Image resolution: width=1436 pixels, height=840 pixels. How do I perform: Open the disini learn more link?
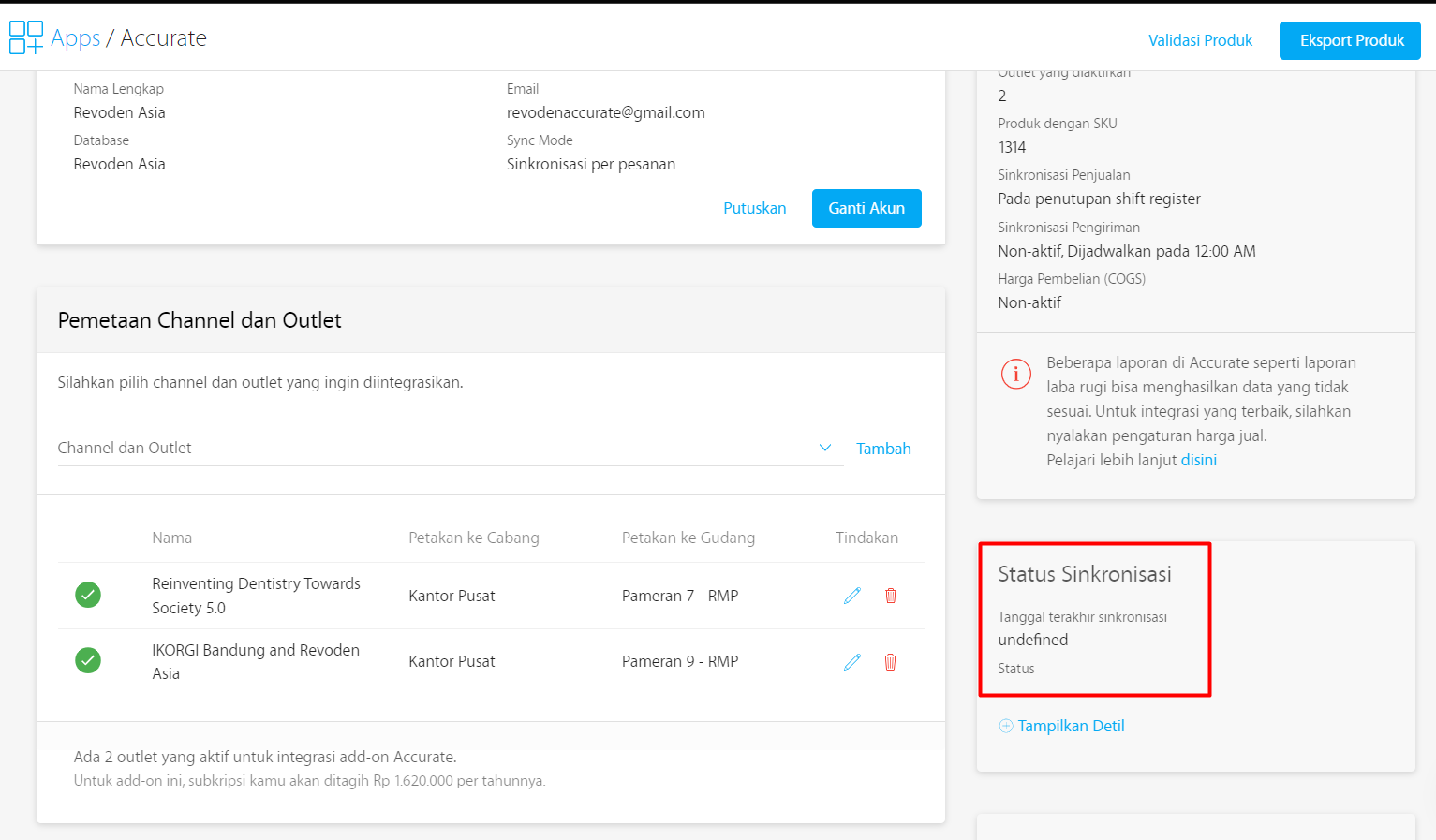pyautogui.click(x=1198, y=460)
